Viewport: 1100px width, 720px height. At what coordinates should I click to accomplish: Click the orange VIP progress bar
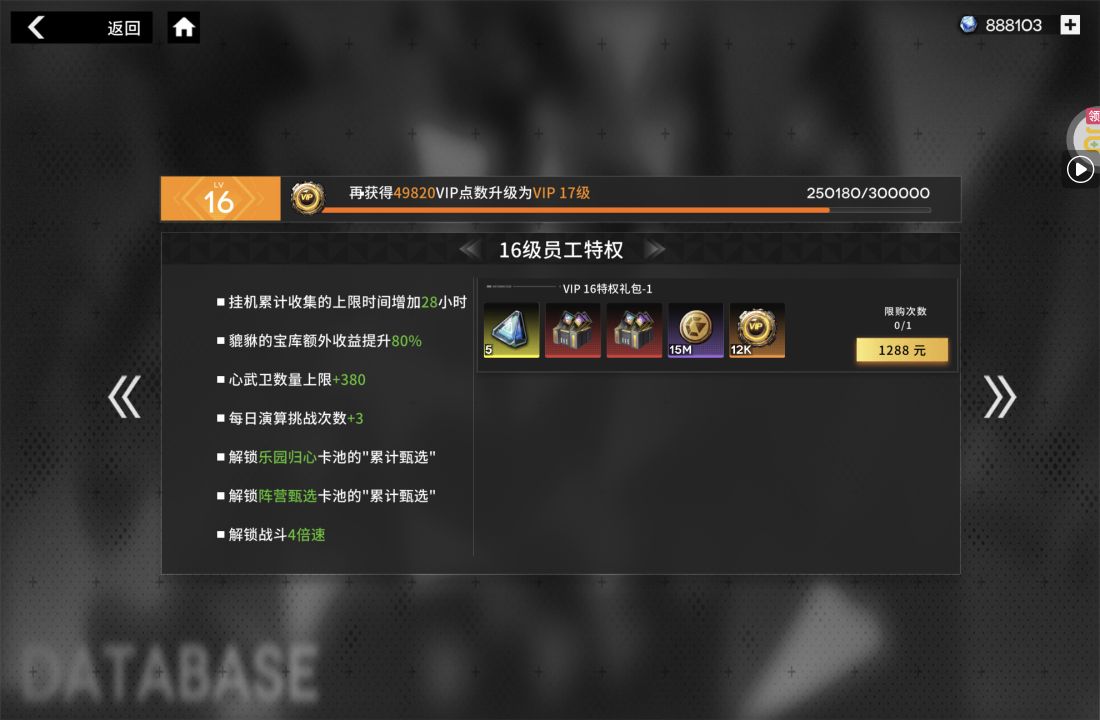pyautogui.click(x=627, y=210)
